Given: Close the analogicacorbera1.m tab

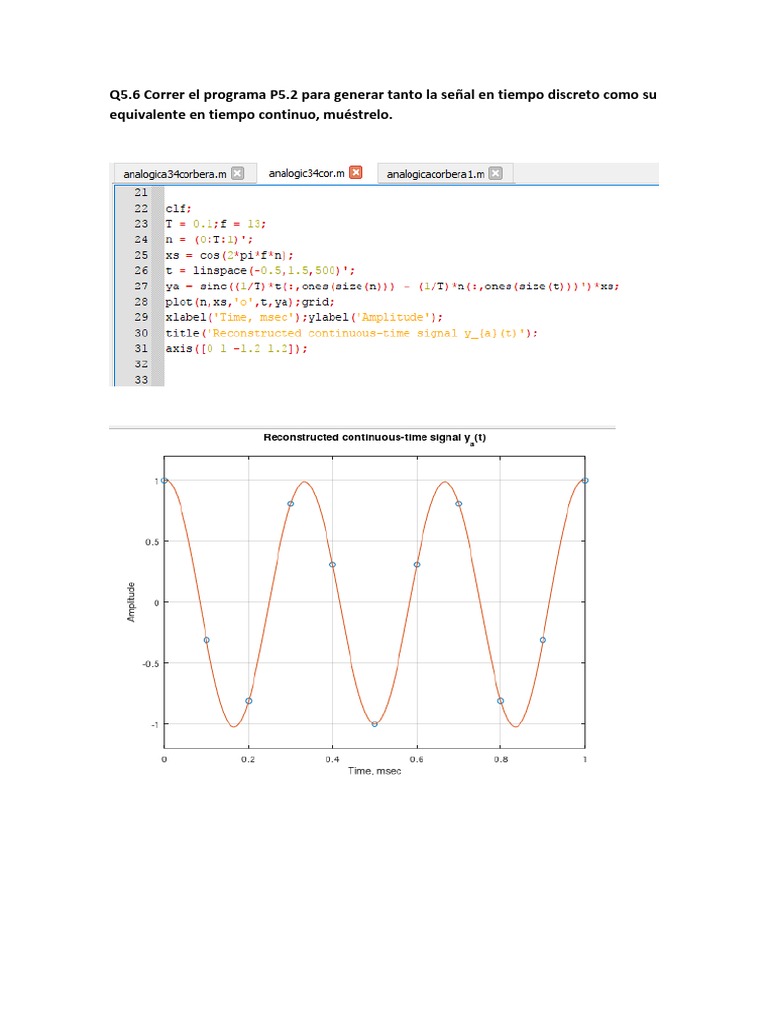Looking at the screenshot, I should 496,174.
